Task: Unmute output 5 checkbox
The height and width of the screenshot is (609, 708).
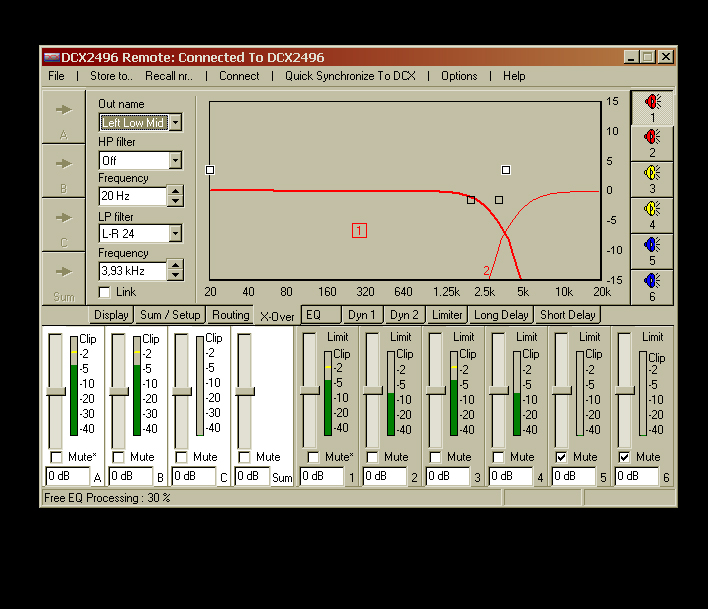Action: pyautogui.click(x=561, y=457)
